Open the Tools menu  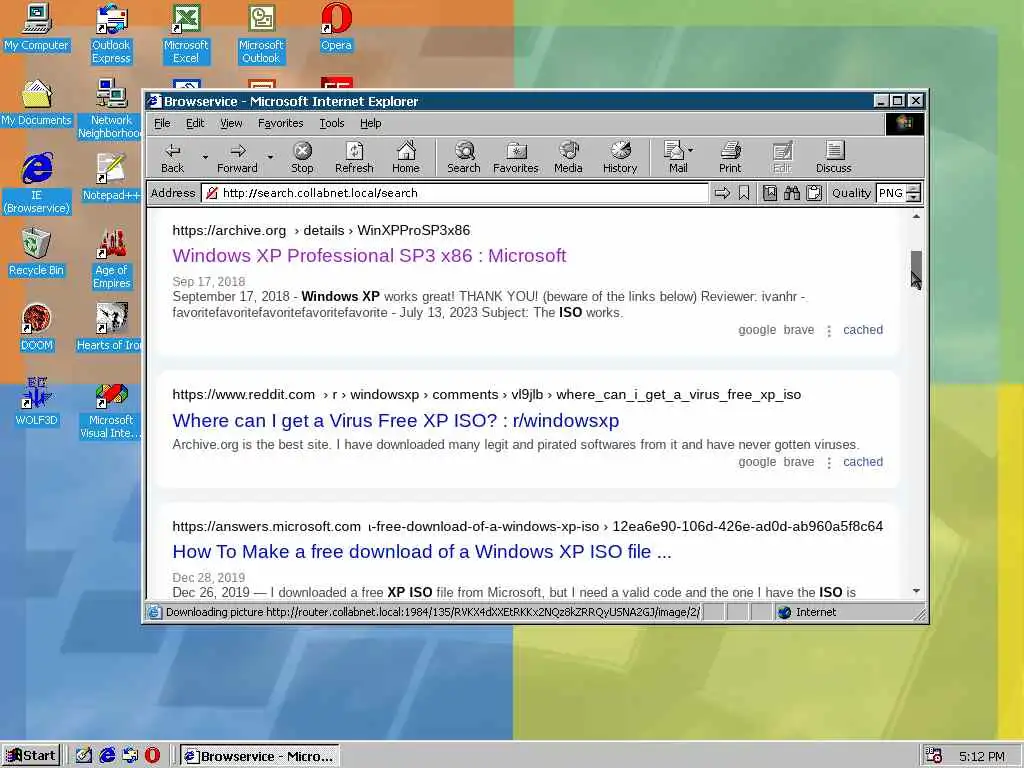point(332,123)
